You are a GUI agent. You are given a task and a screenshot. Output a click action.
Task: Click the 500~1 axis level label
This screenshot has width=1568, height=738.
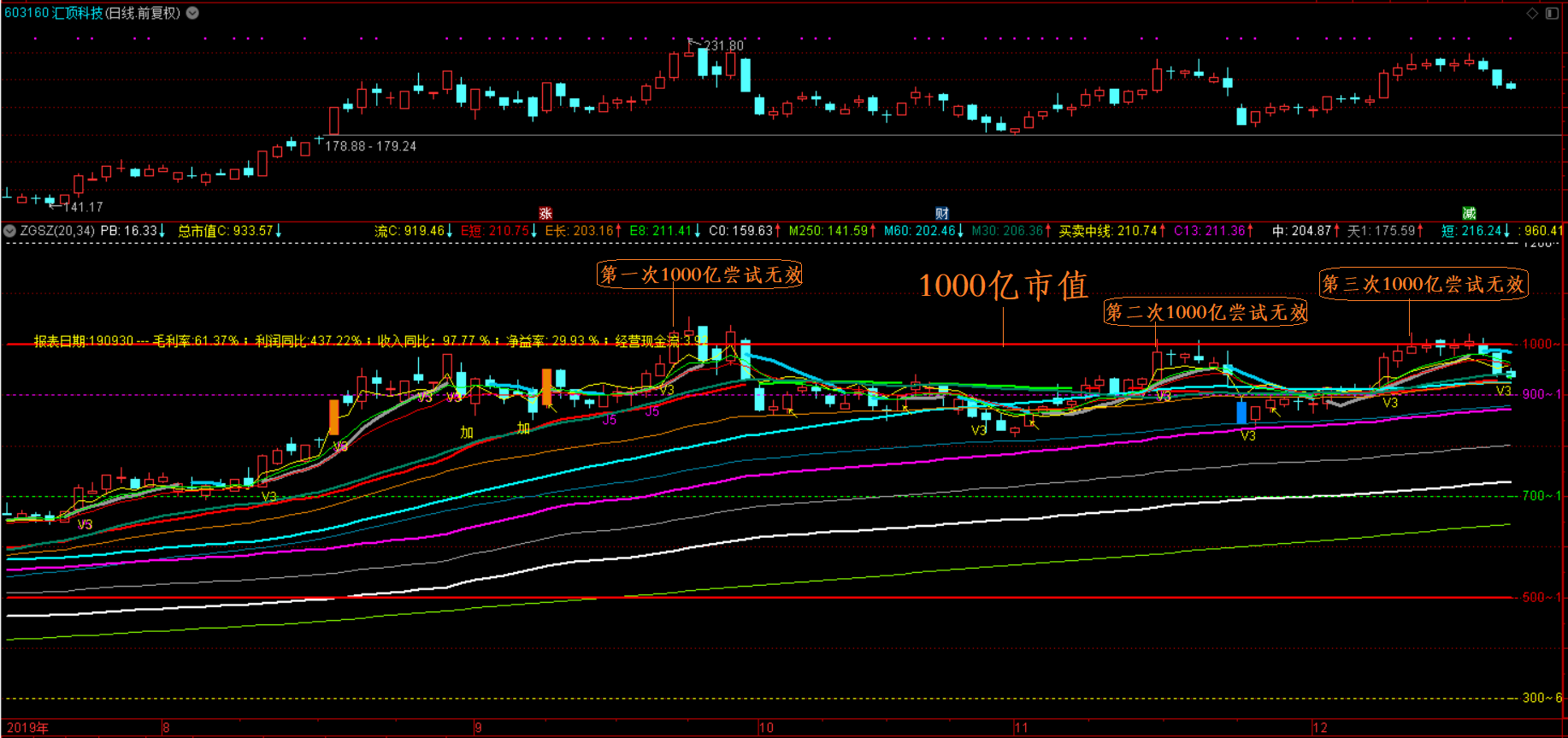point(1541,598)
